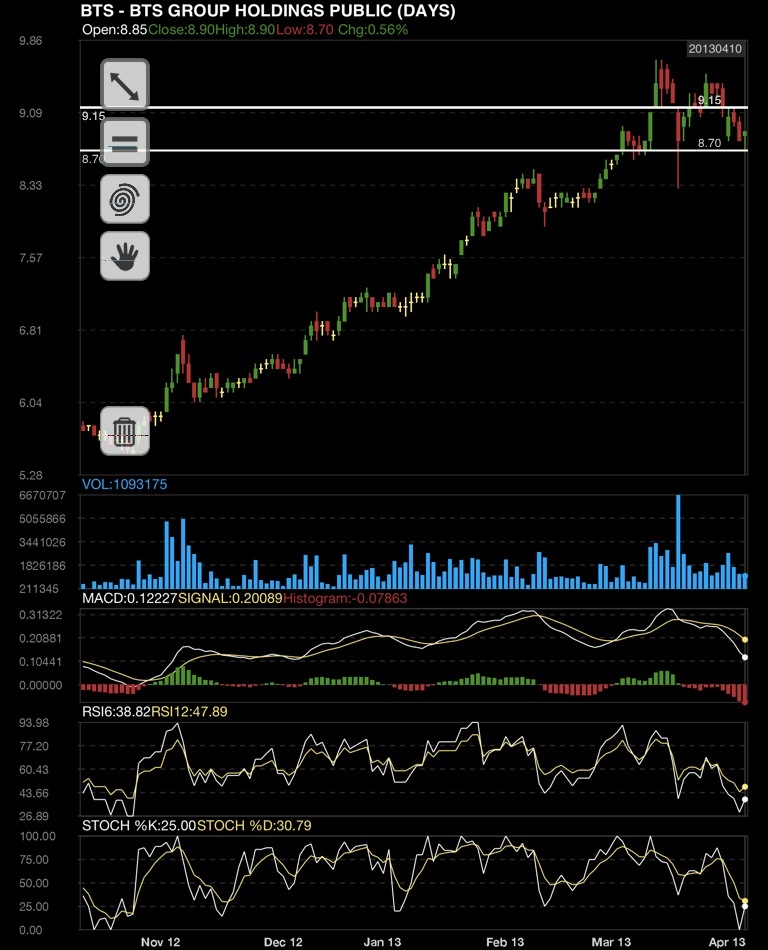
Task: Click the yellow STOCH %D end dot
Action: click(745, 902)
